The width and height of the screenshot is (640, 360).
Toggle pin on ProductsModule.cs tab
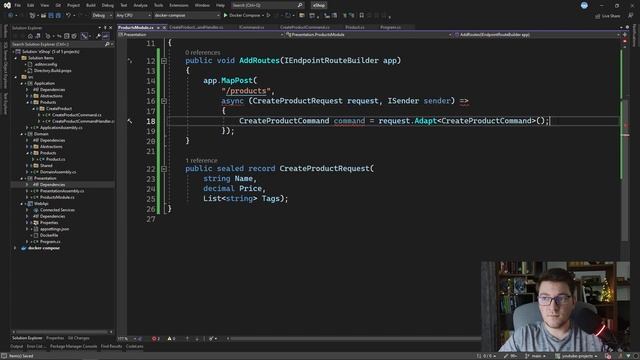158,27
